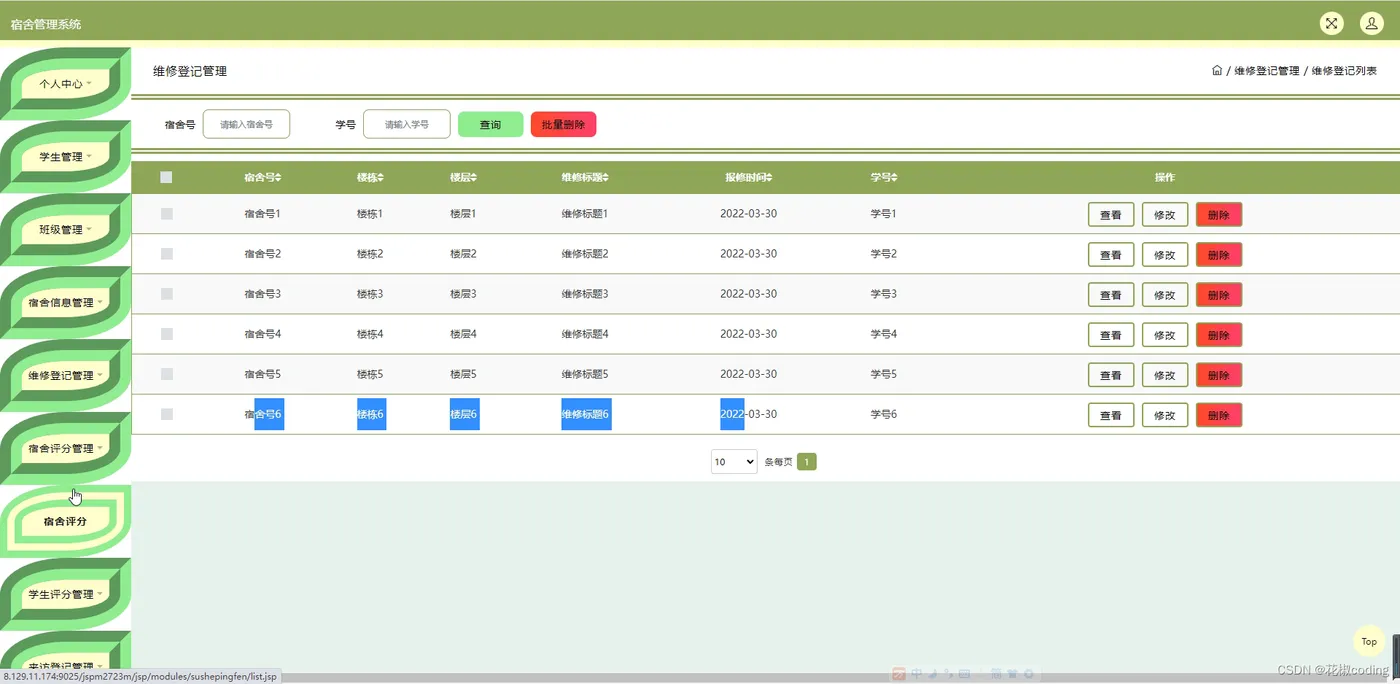
Task: Check the row checkbox for 宿舍号2
Action: pos(166,254)
